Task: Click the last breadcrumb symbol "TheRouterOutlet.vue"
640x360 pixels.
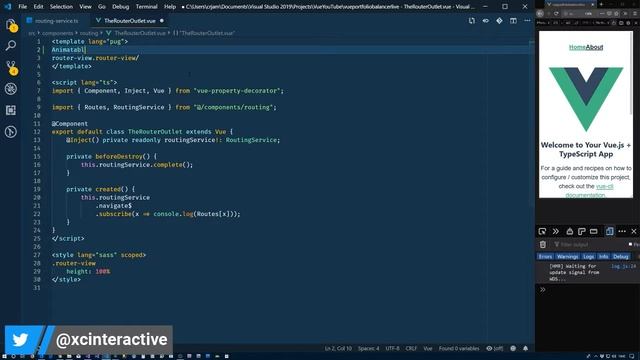Action: pos(204,33)
